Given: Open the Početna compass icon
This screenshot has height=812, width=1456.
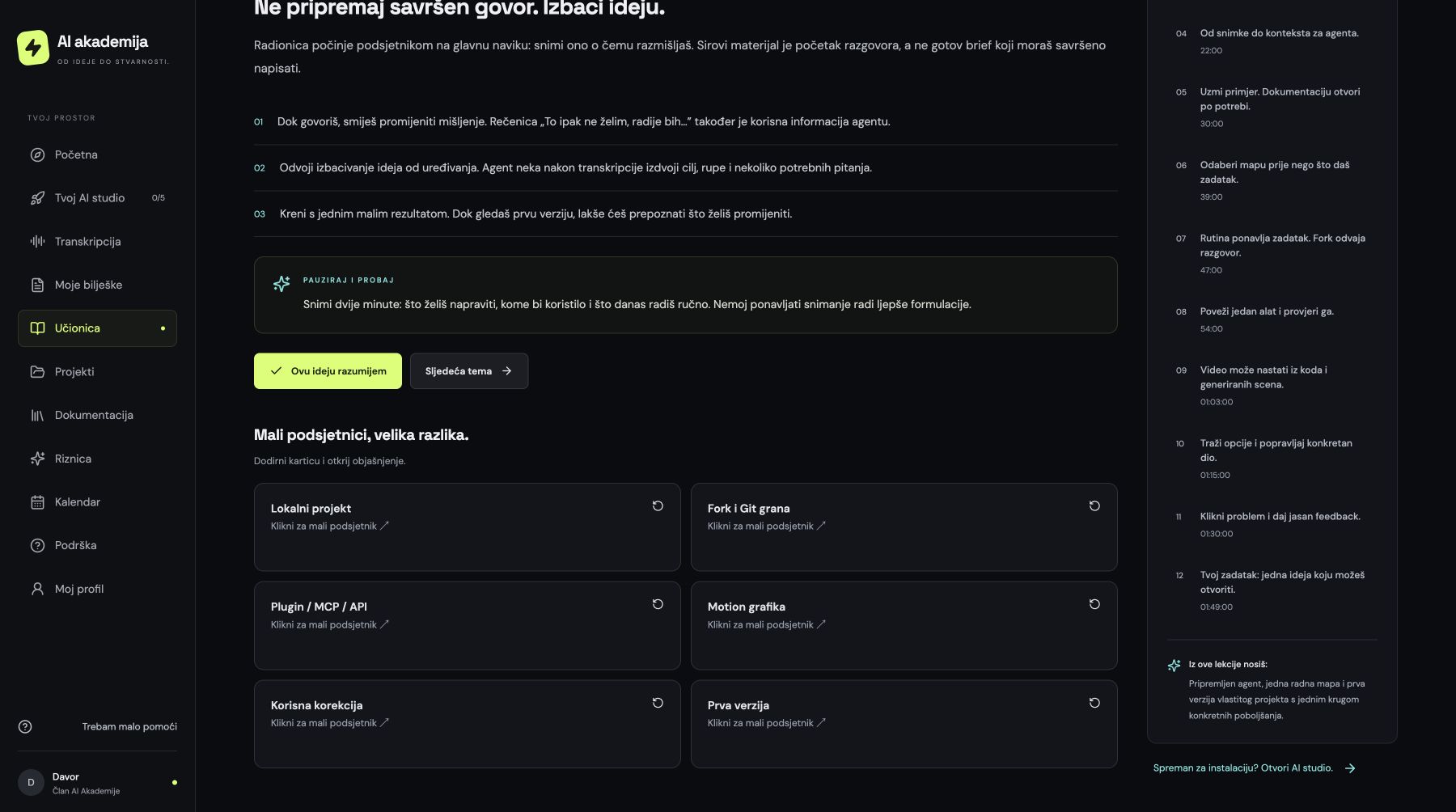Looking at the screenshot, I should point(37,154).
